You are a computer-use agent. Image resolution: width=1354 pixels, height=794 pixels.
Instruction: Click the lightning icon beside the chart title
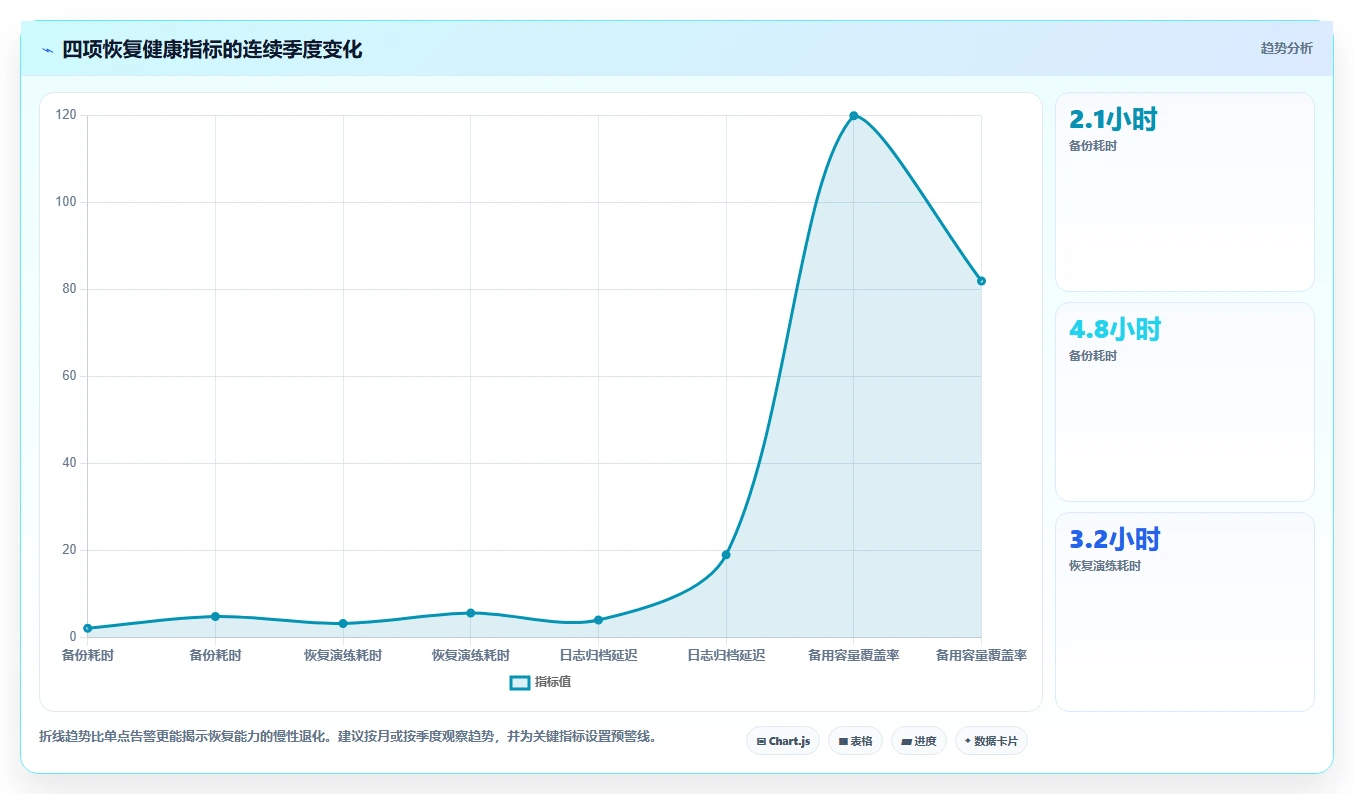click(x=47, y=50)
